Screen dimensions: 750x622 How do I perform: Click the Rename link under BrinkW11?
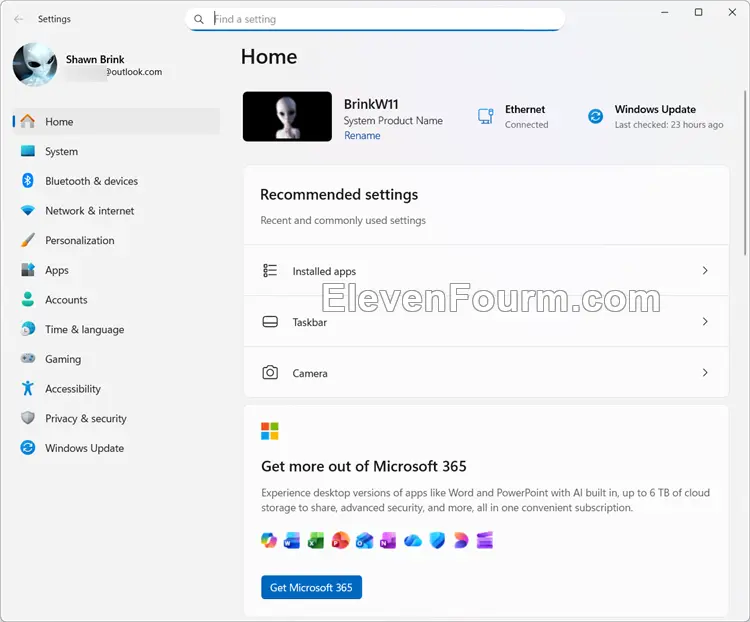tap(362, 135)
